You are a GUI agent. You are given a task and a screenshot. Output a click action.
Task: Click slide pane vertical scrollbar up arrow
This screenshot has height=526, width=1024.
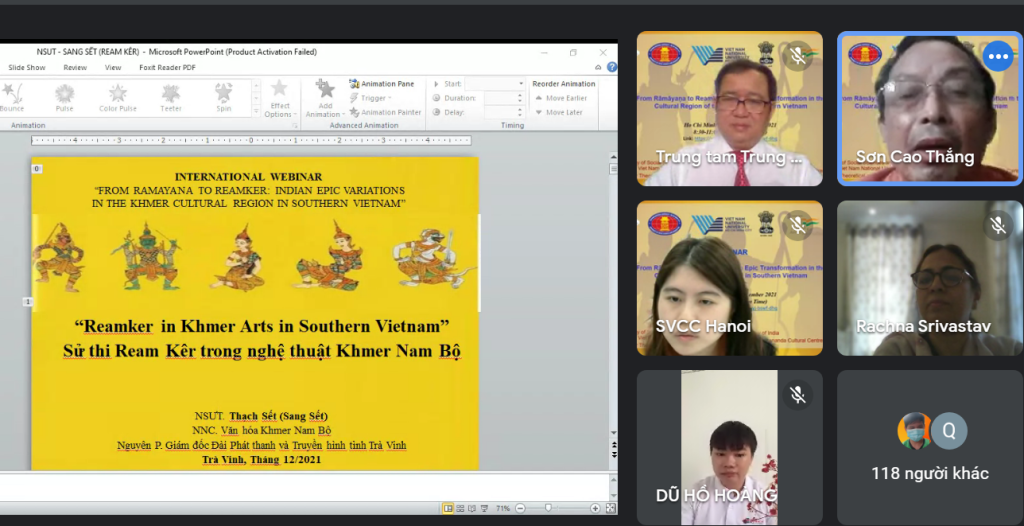(613, 157)
